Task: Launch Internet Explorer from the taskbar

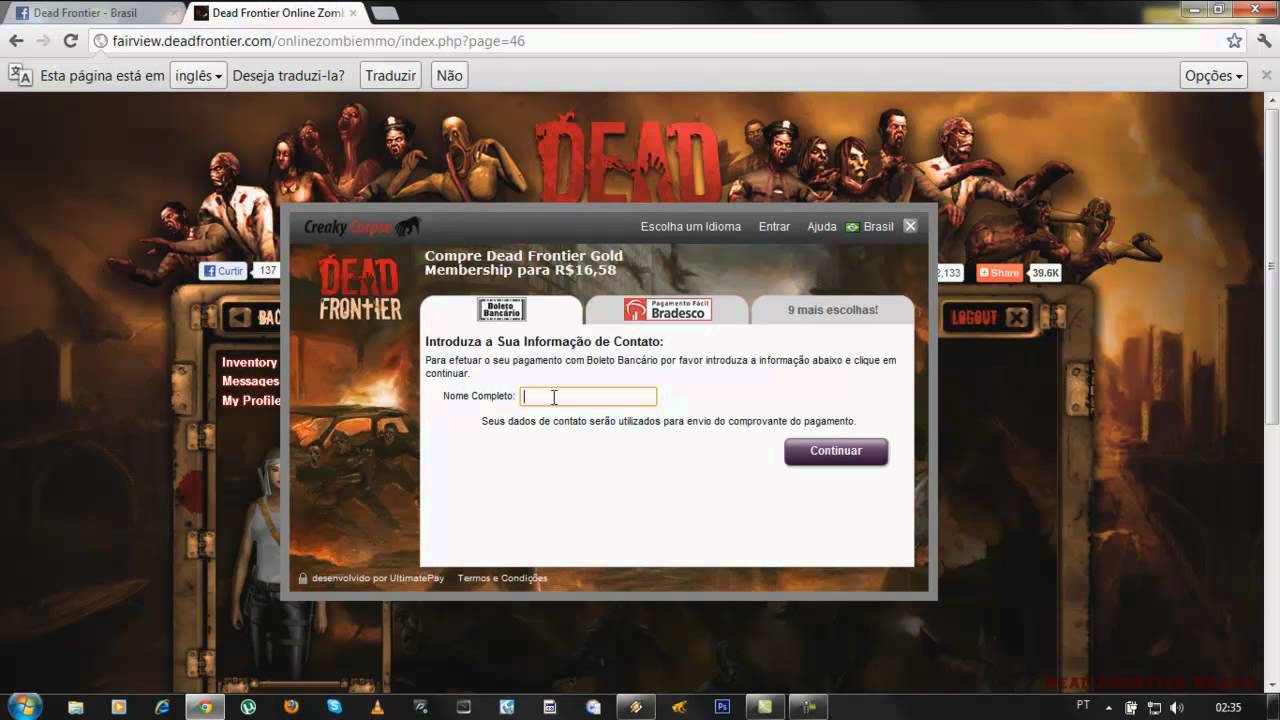Action: tap(162, 707)
